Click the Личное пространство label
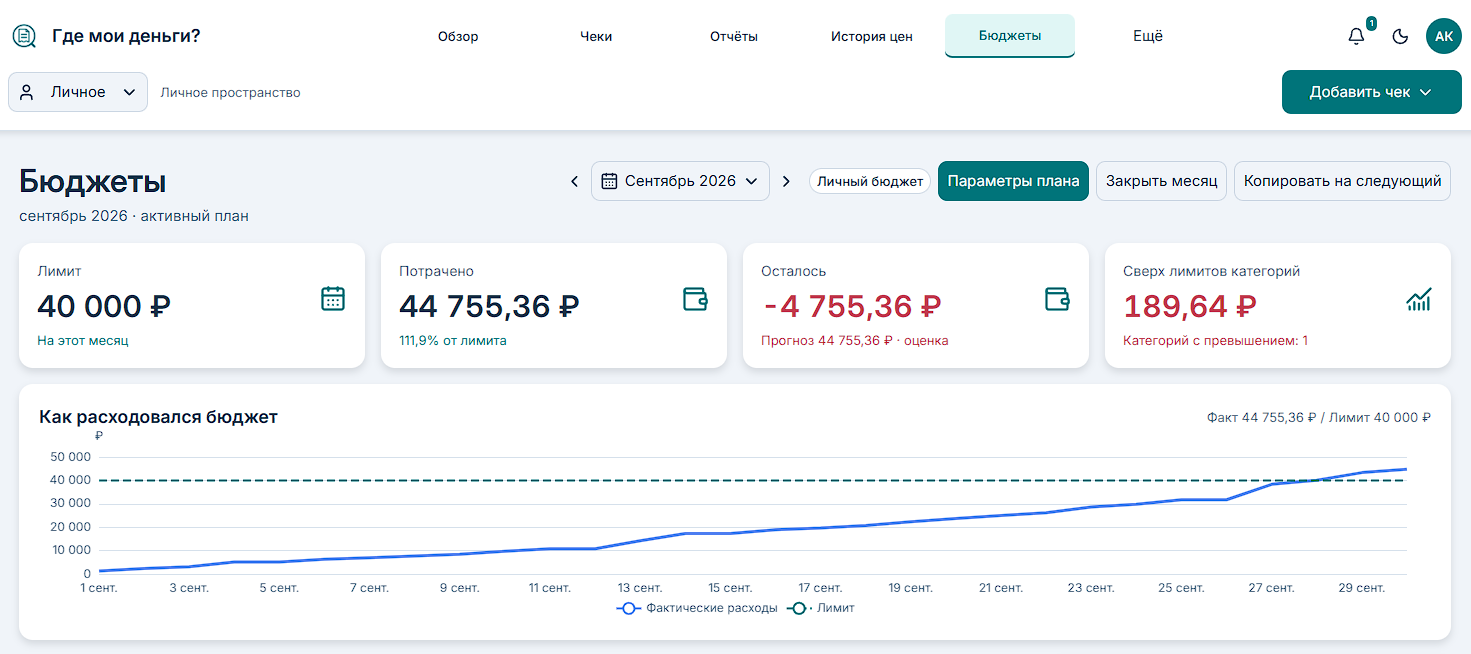 [x=230, y=92]
